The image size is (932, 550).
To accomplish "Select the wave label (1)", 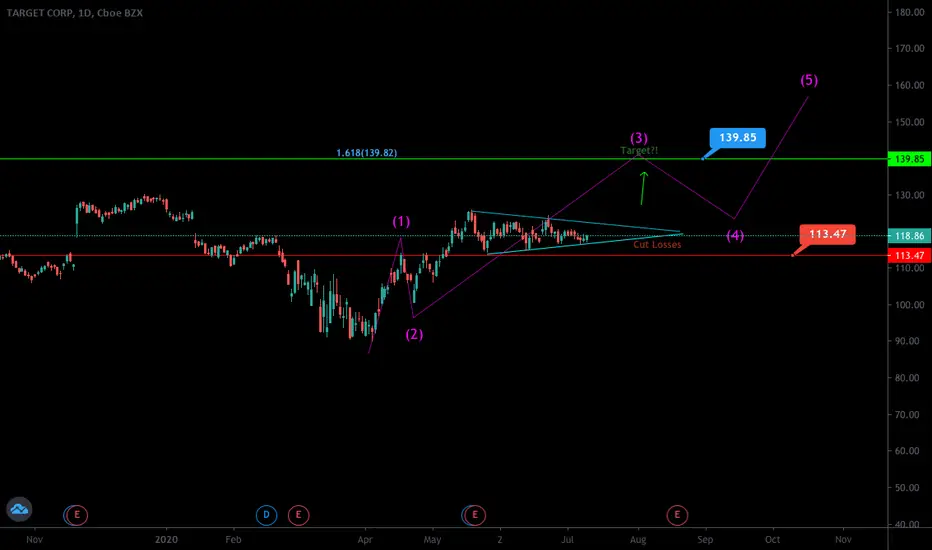I will 401,222.
